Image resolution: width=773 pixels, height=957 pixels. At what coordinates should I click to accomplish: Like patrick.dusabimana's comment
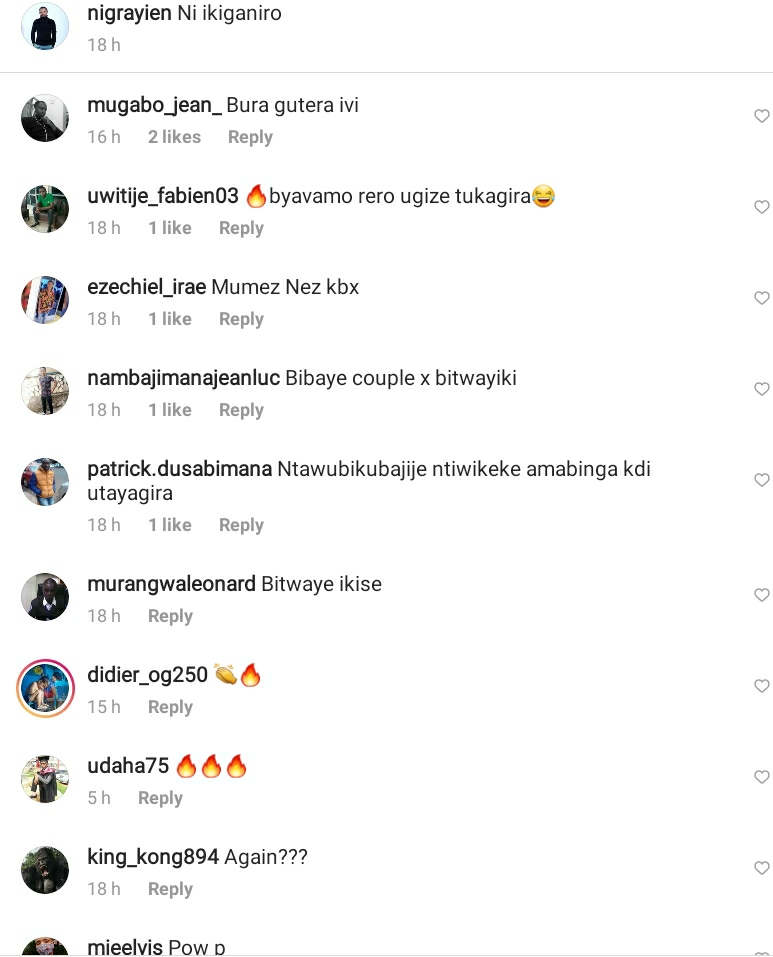[761, 479]
